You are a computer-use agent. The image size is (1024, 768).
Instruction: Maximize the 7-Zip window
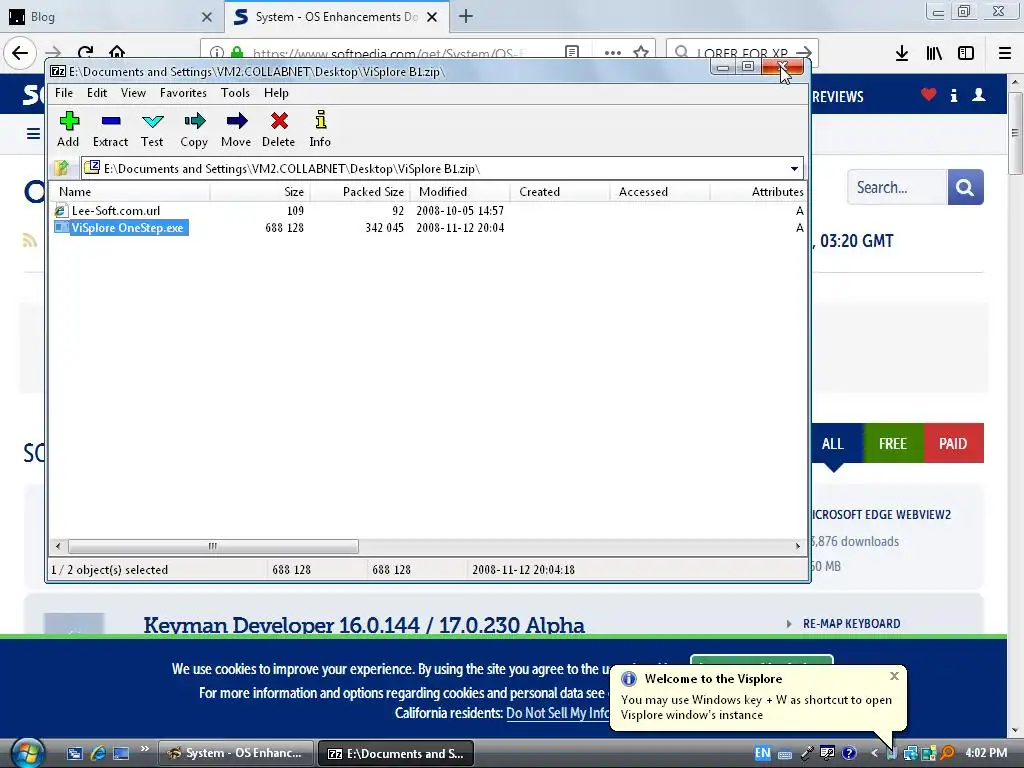(748, 67)
